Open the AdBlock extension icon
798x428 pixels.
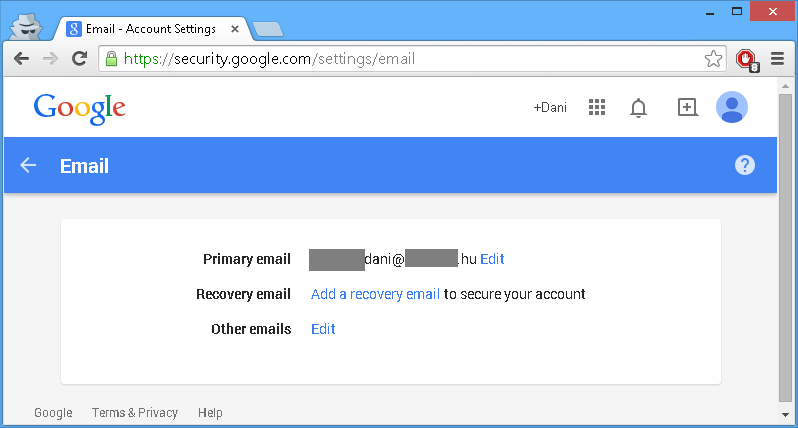747,60
